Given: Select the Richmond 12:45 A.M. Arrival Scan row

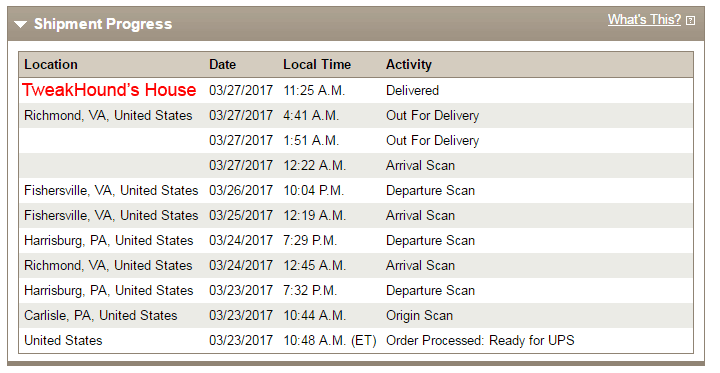Looking at the screenshot, I should click(x=356, y=266).
